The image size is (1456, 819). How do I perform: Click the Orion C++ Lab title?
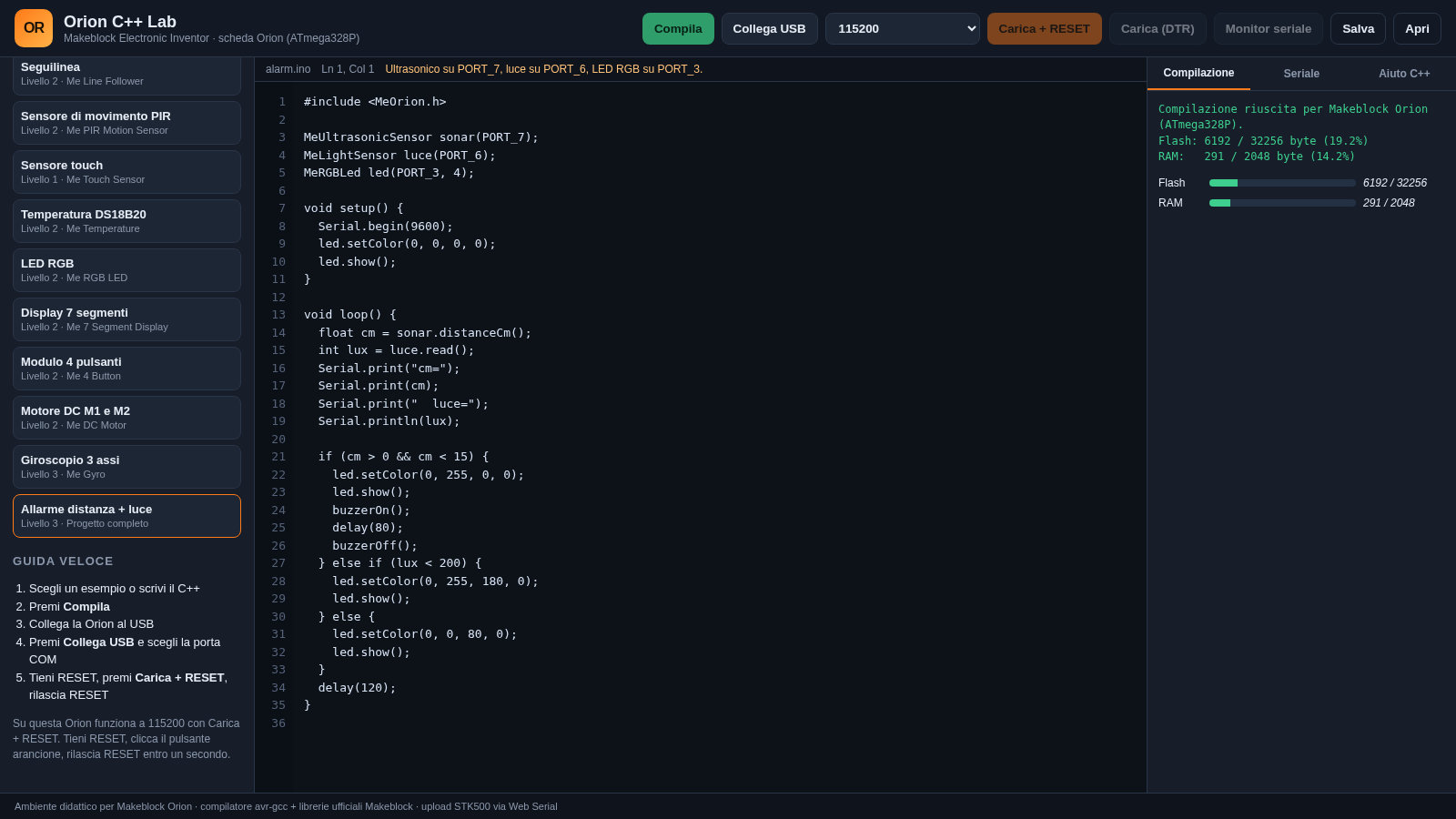[120, 22]
